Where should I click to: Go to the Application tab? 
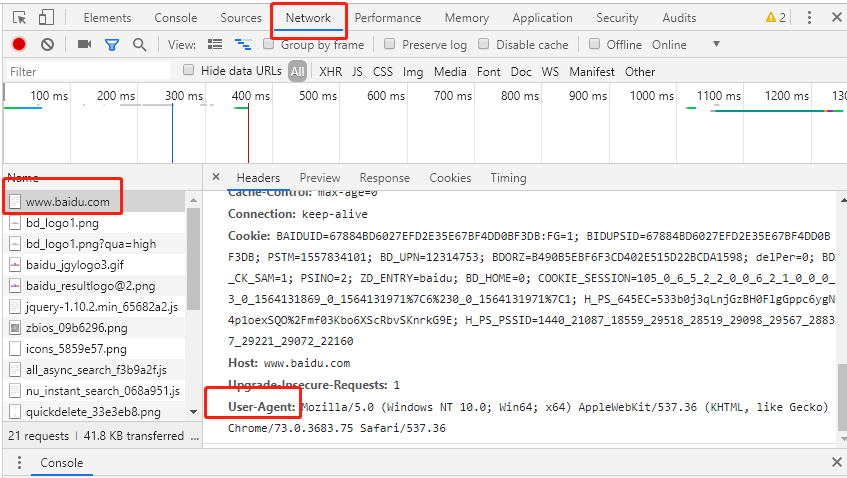coord(542,18)
